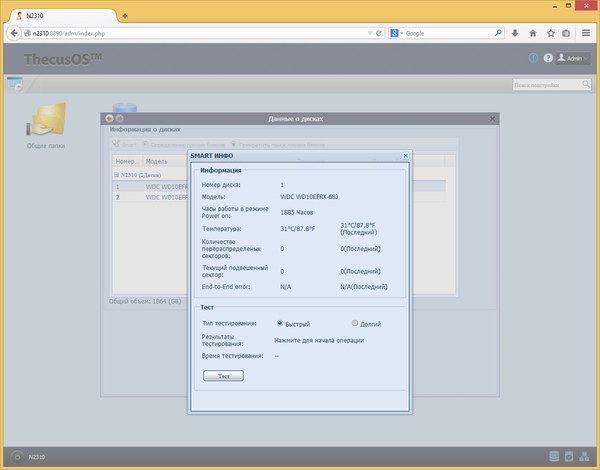Click the Google search box in Firefox

coord(445,33)
